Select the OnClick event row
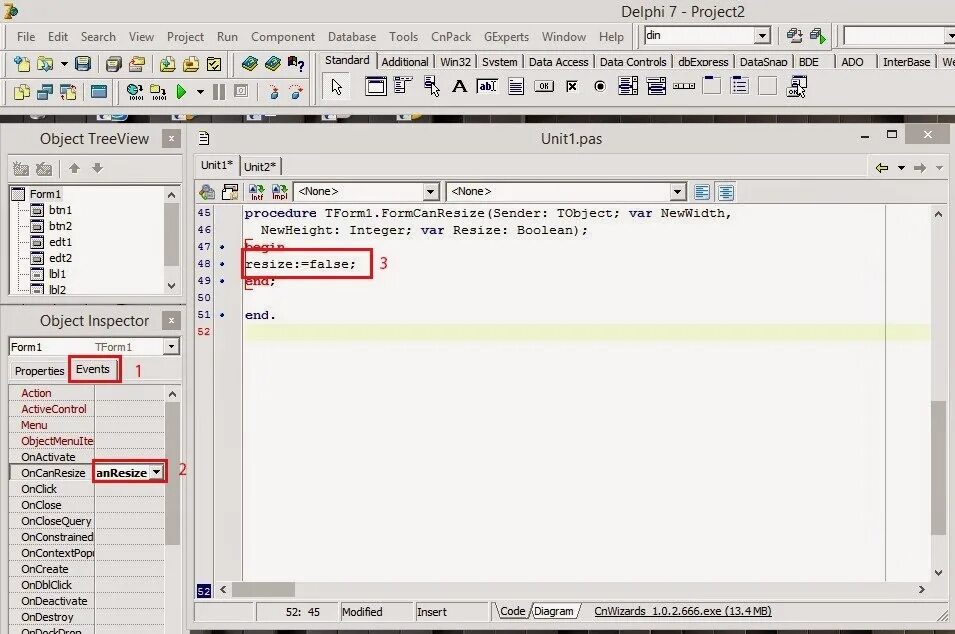Image resolution: width=955 pixels, height=634 pixels. [x=86, y=488]
